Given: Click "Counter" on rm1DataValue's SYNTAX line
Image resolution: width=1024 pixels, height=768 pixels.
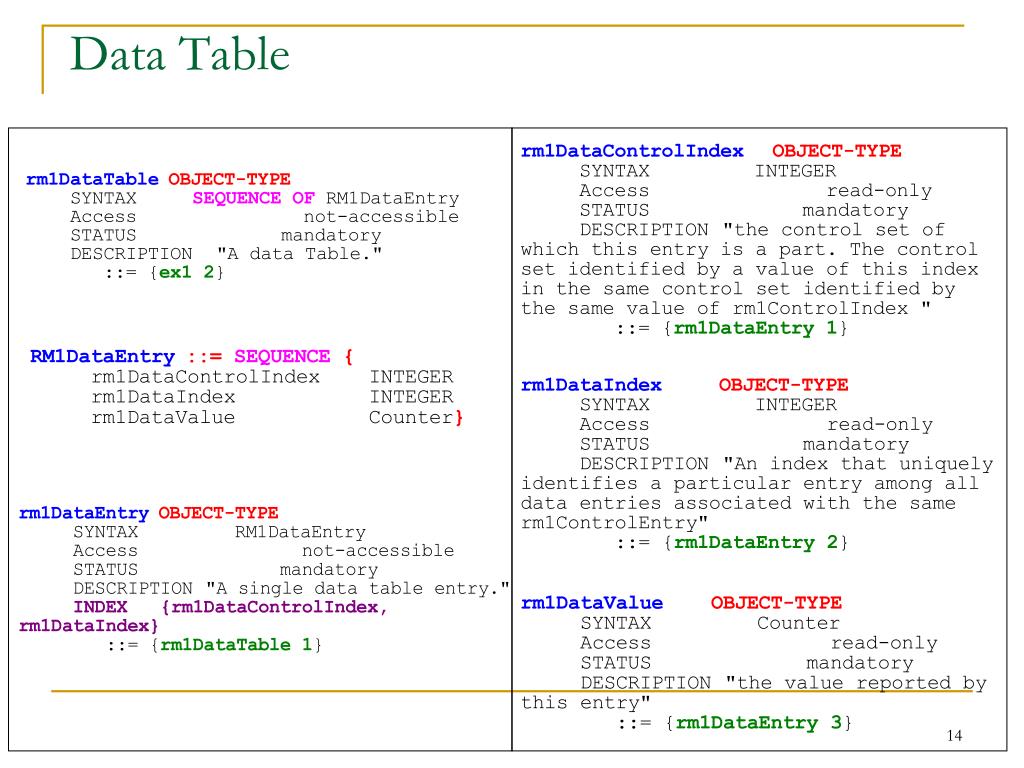Looking at the screenshot, I should pyautogui.click(x=798, y=623).
